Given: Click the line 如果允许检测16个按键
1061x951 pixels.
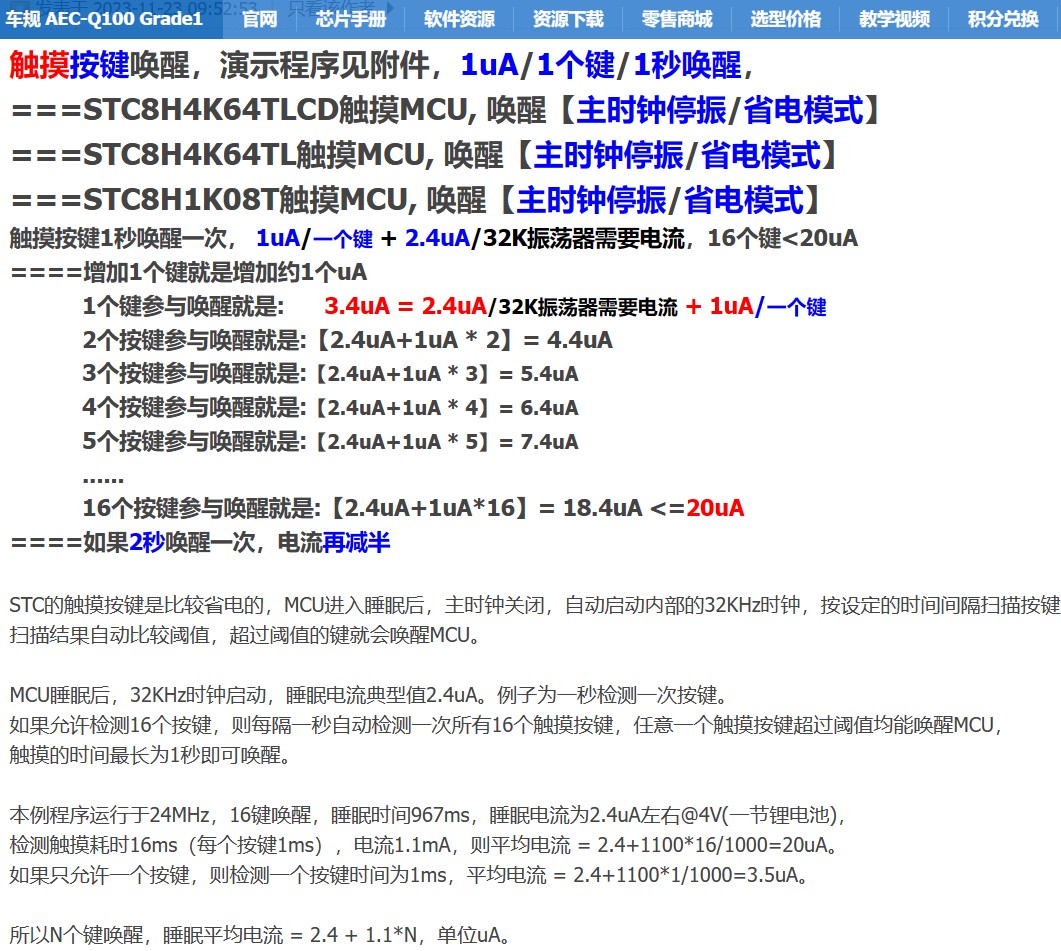Looking at the screenshot, I should (x=505, y=725).
